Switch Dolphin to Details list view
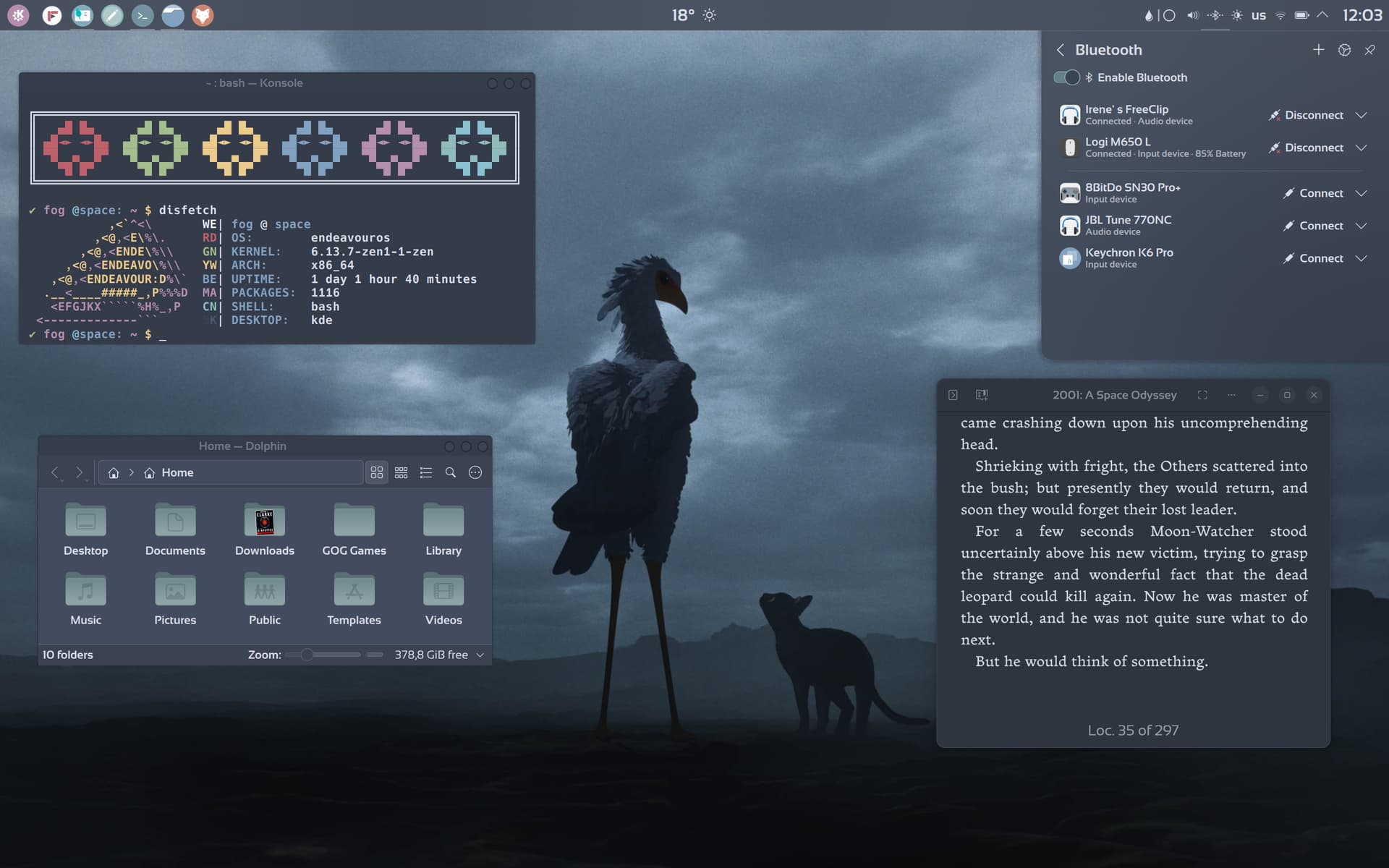Image resolution: width=1389 pixels, height=868 pixels. pos(426,472)
